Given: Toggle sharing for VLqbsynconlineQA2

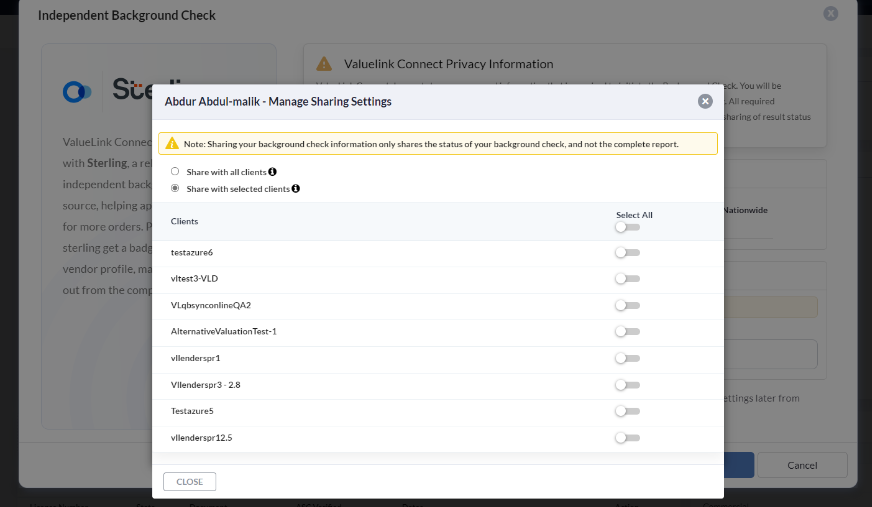Looking at the screenshot, I should click(627, 305).
